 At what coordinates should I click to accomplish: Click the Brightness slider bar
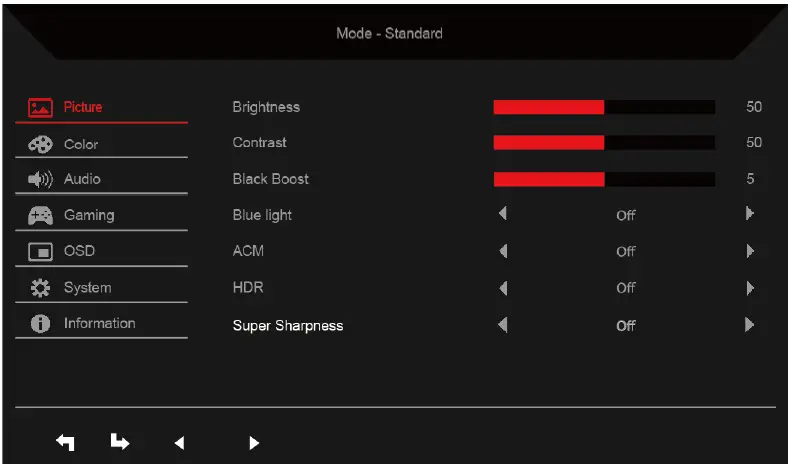coord(604,107)
